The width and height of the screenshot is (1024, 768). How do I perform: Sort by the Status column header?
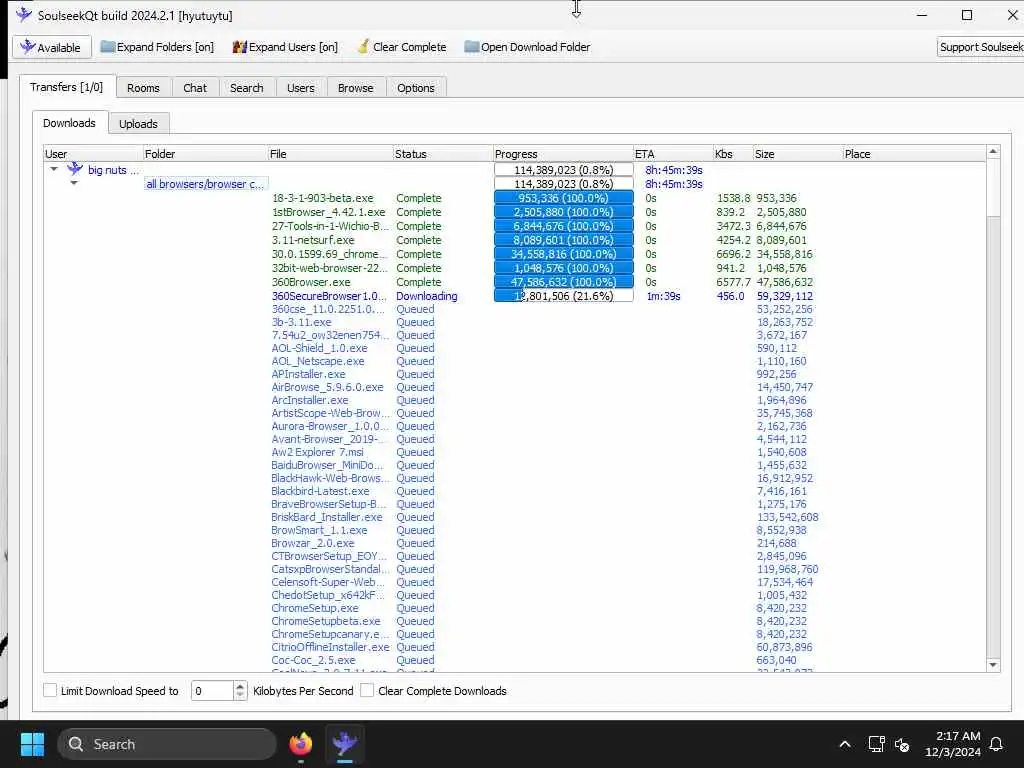(x=443, y=153)
